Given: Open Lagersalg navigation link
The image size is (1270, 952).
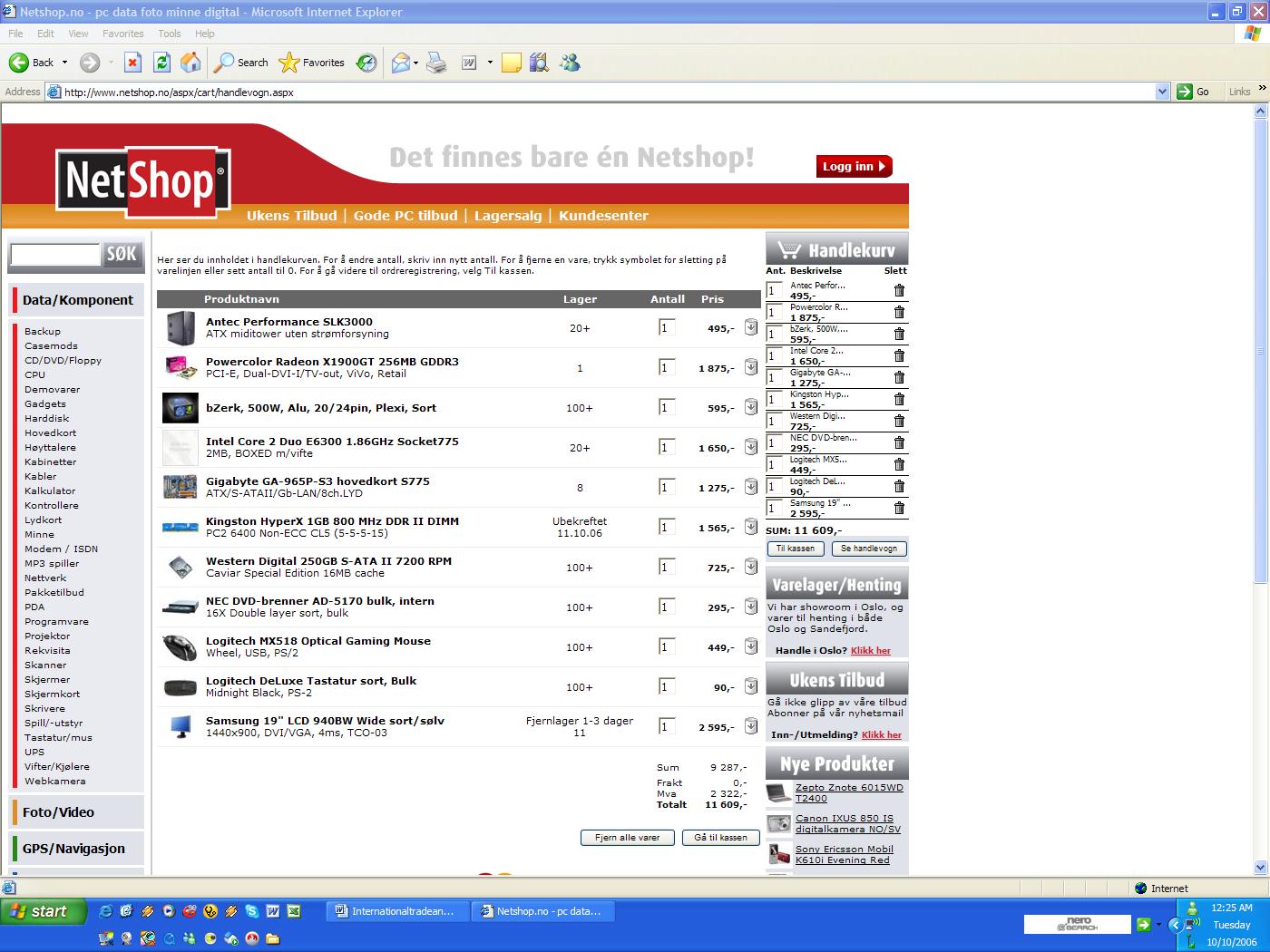Looking at the screenshot, I should (x=508, y=216).
